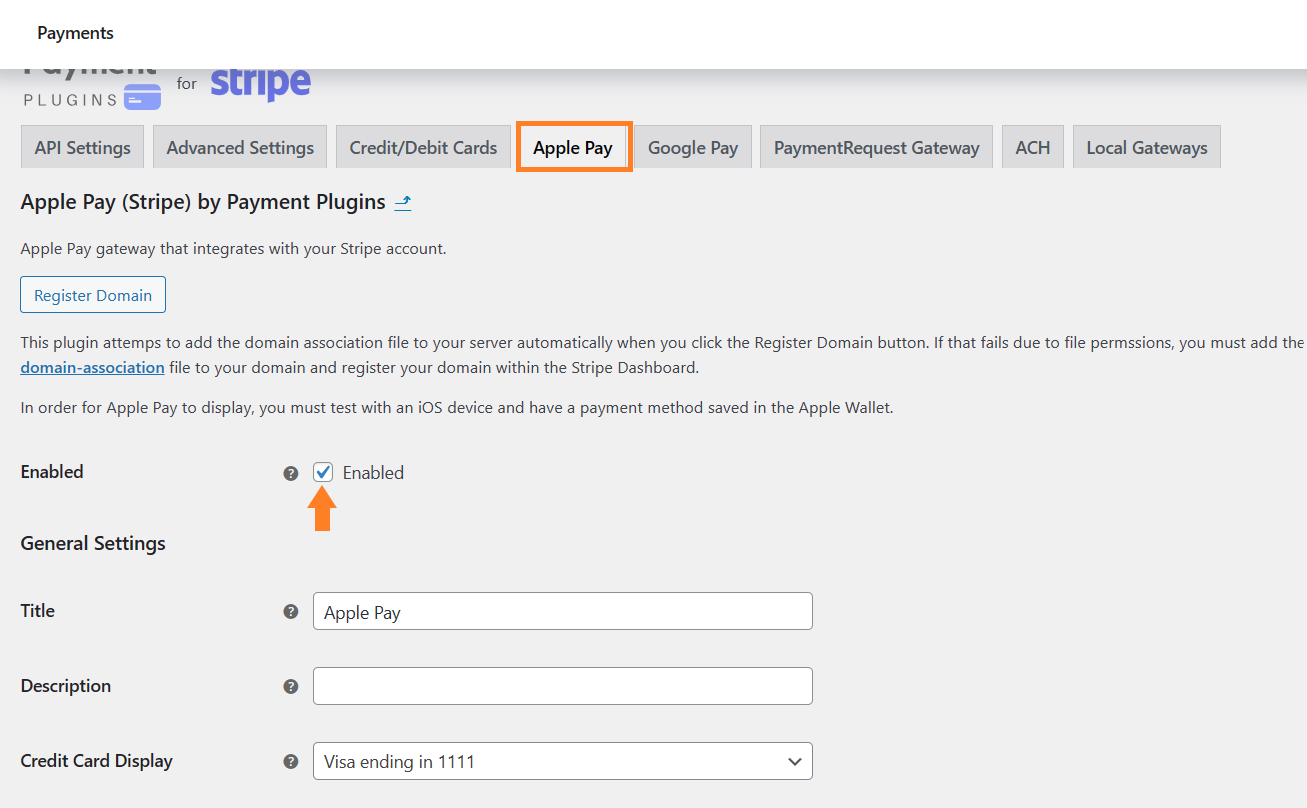This screenshot has height=808, width=1307.
Task: Select the ACH tab
Action: tap(1033, 147)
